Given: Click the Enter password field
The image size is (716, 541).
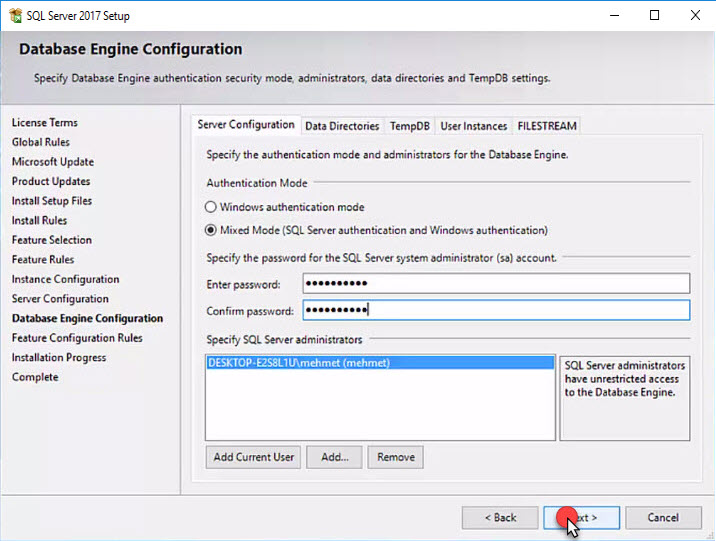Looking at the screenshot, I should pos(496,284).
